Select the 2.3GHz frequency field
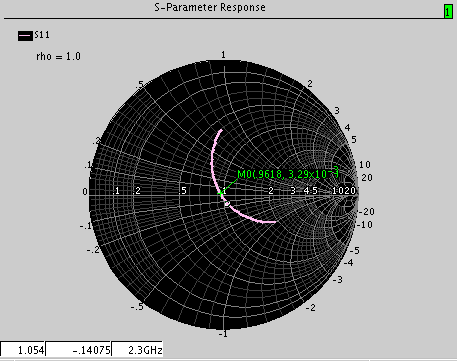Image resolution: width=457 pixels, height=361 pixels. pyautogui.click(x=137, y=350)
